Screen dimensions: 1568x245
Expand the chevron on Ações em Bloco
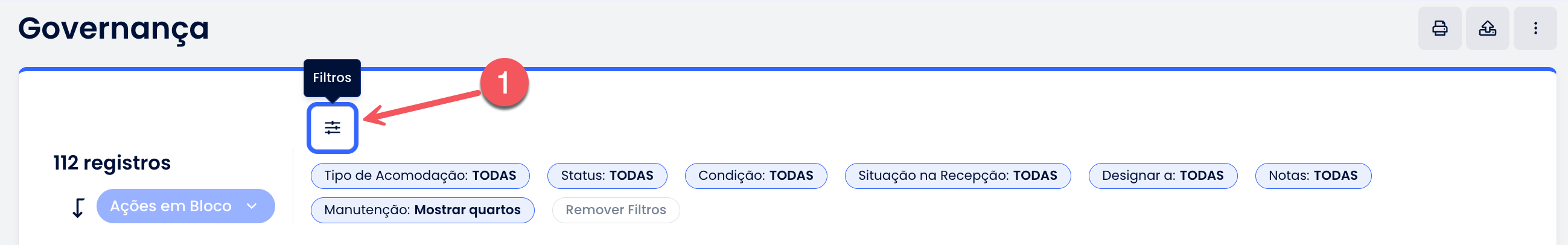click(252, 207)
